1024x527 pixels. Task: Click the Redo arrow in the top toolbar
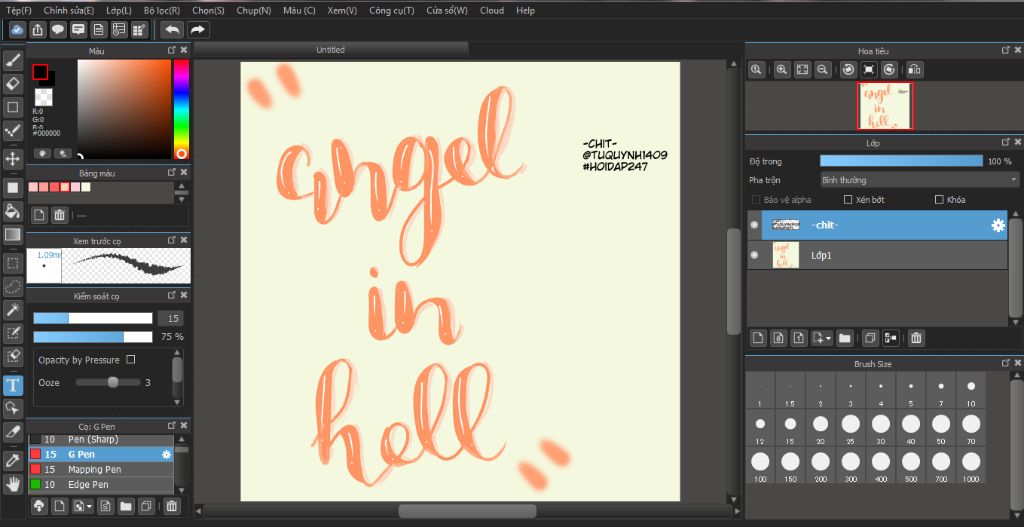tap(198, 29)
